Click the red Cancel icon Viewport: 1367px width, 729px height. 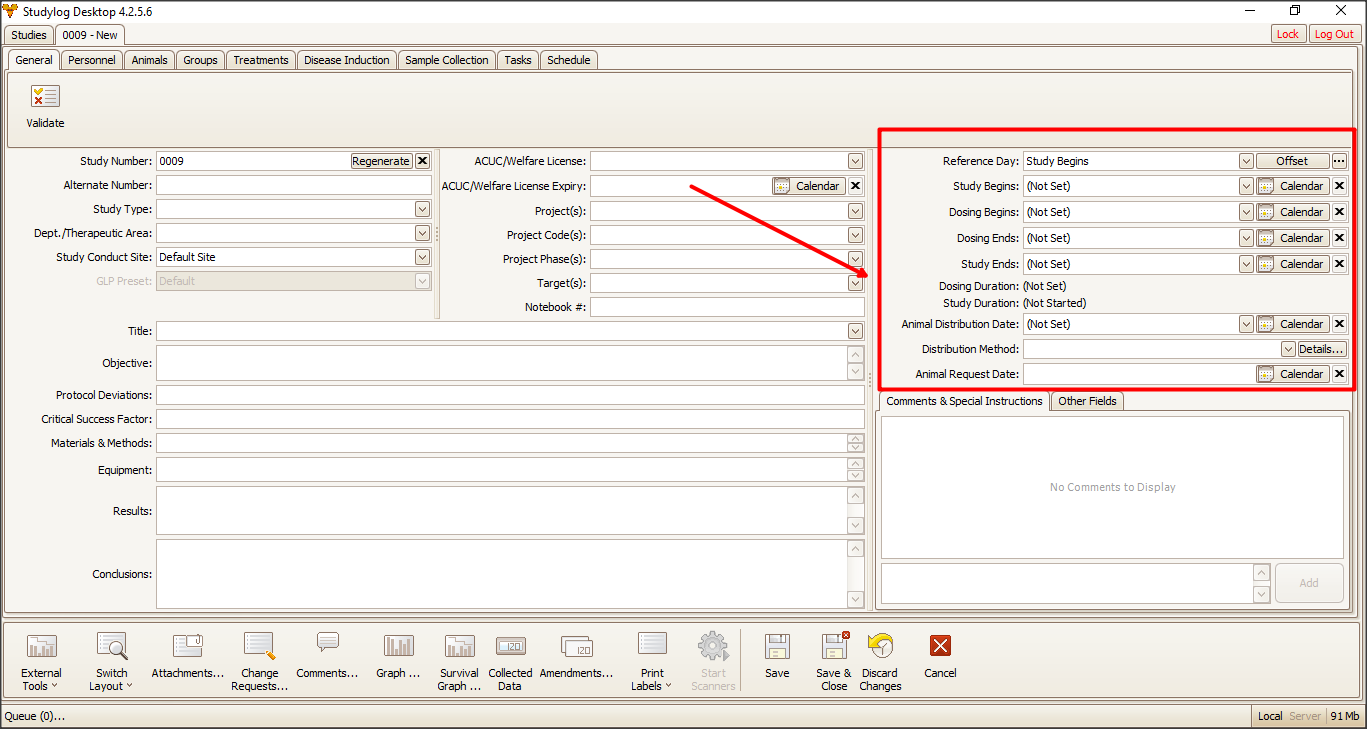coord(940,646)
